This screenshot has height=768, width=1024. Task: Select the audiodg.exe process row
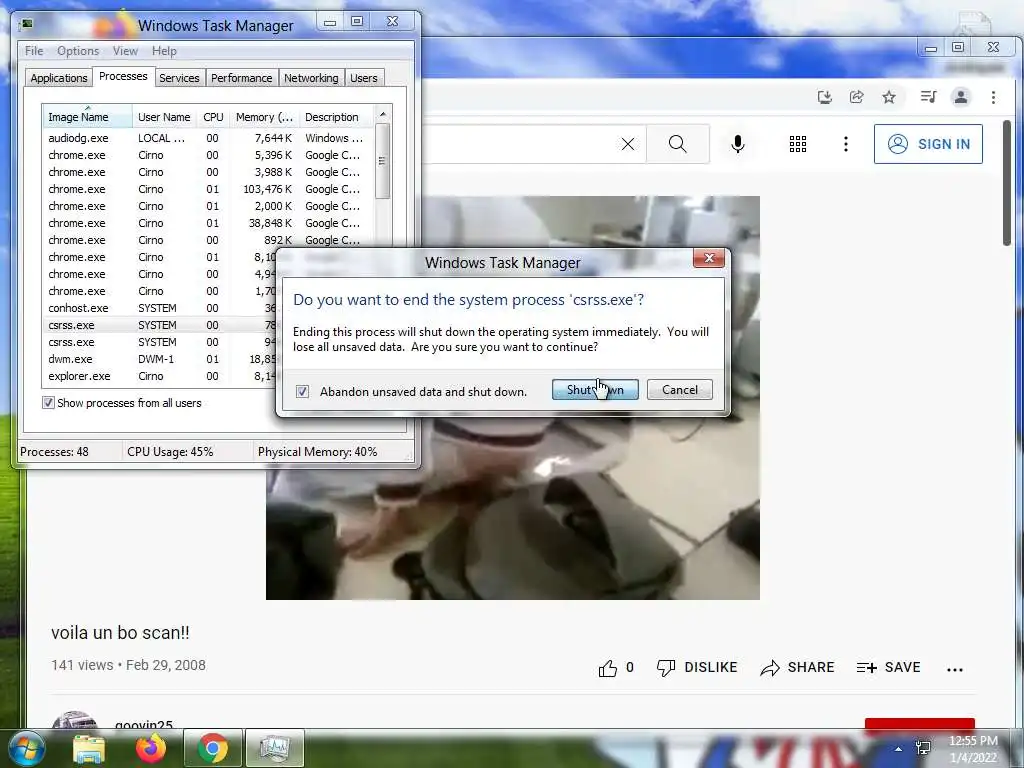(208, 138)
